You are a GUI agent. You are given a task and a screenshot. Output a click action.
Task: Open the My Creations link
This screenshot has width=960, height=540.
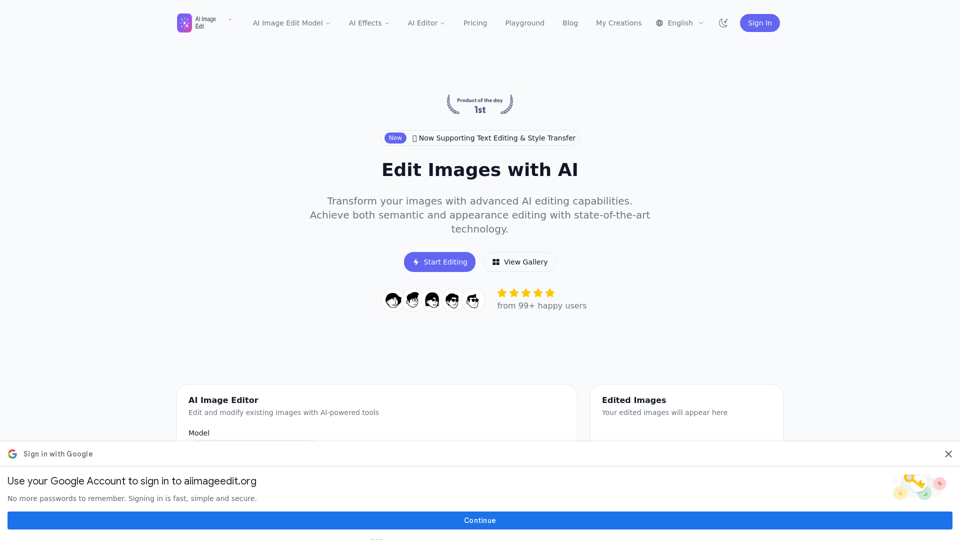pyautogui.click(x=619, y=23)
